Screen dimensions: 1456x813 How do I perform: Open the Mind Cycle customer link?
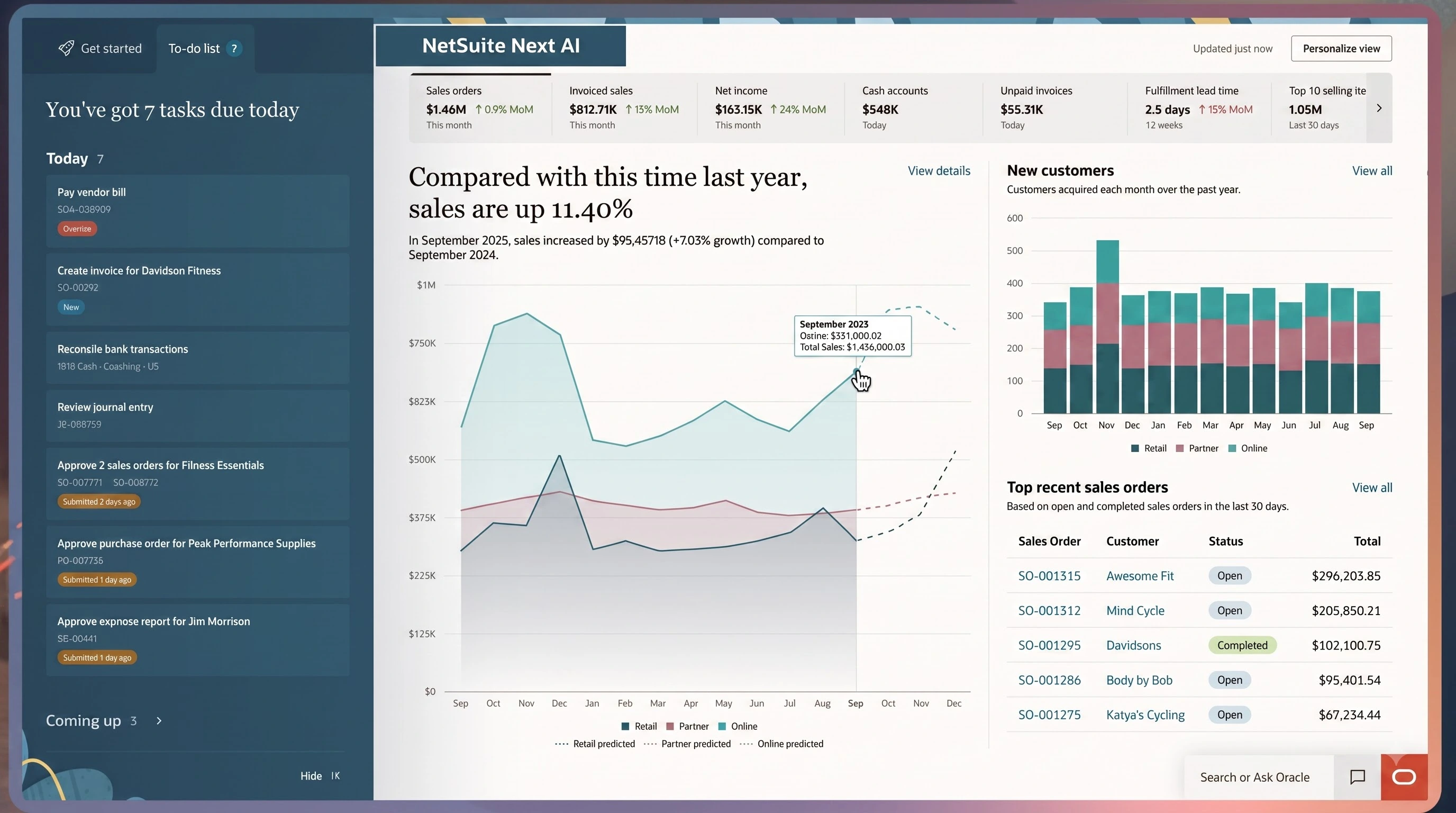1135,611
